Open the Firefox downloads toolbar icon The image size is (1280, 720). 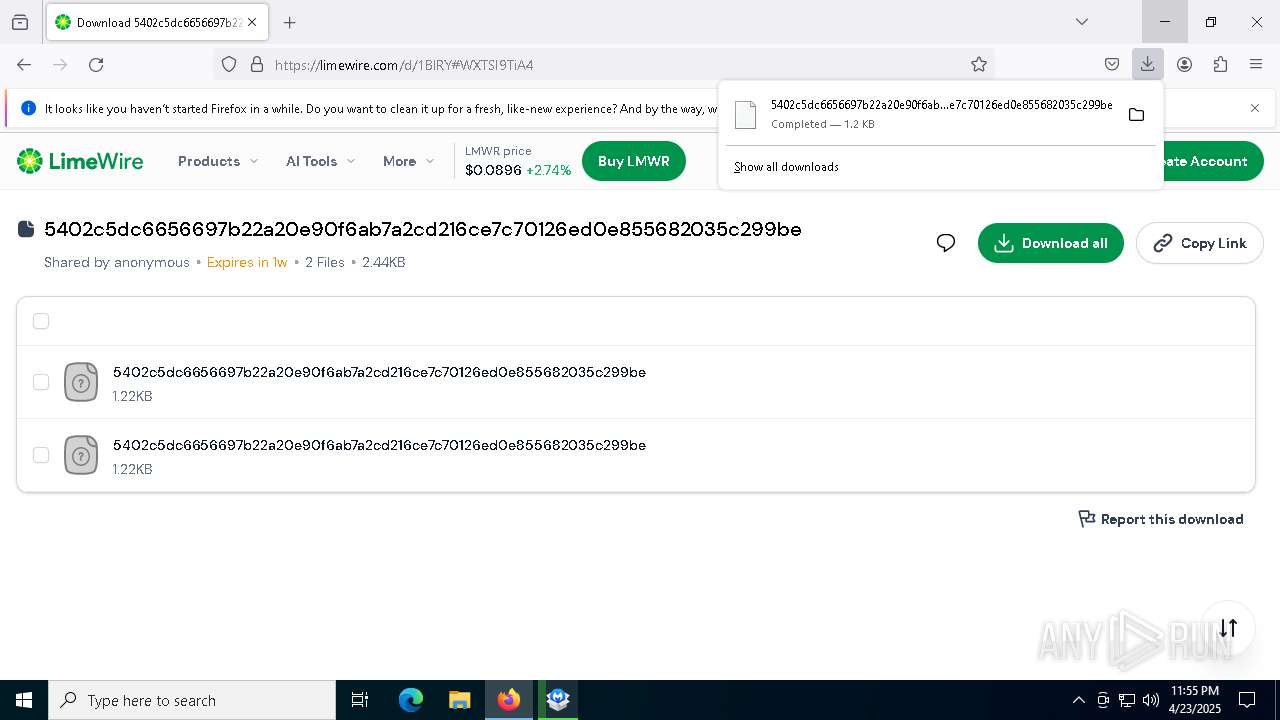(x=1147, y=64)
